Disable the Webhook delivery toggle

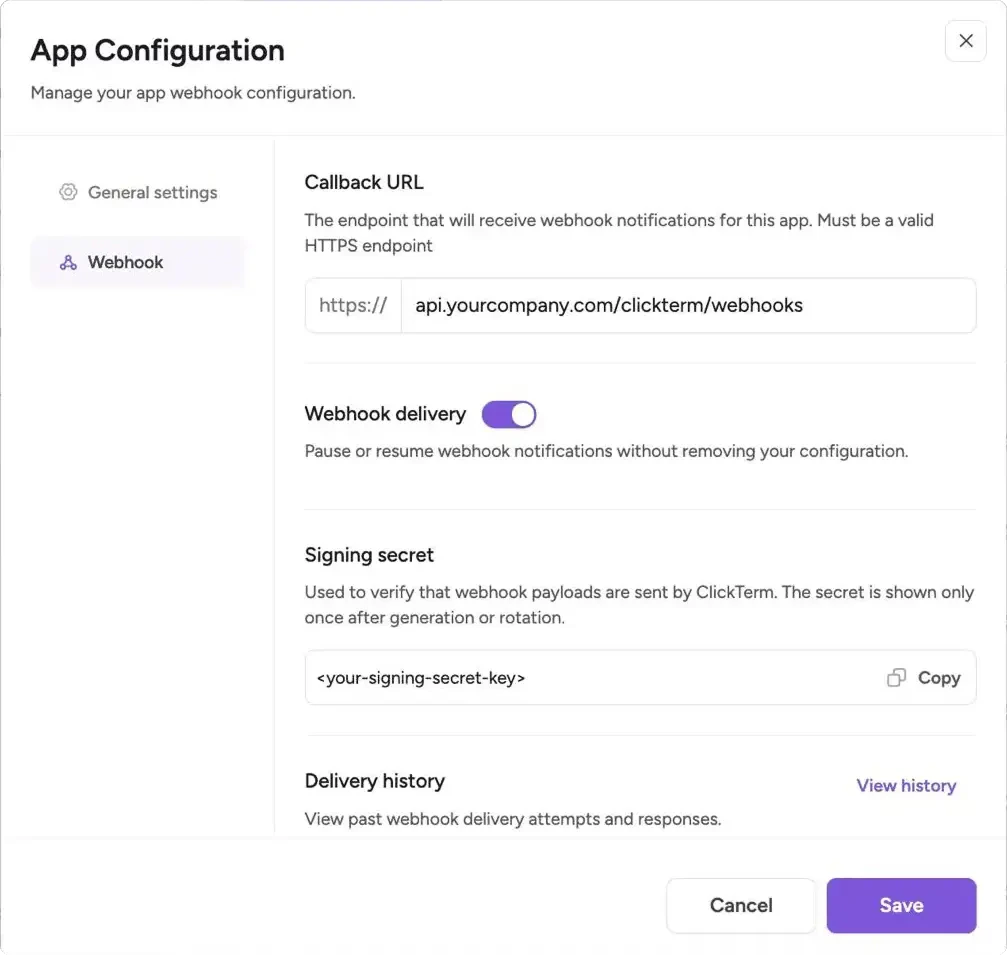509,414
